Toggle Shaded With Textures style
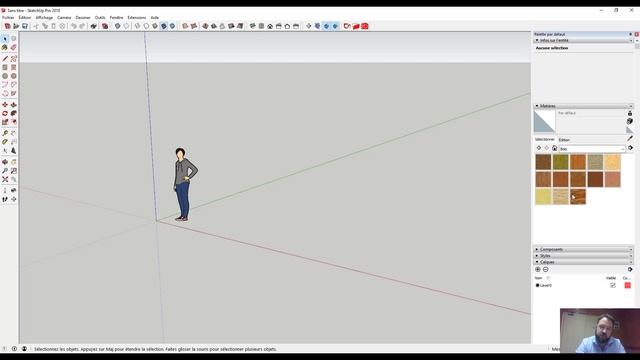 [164, 26]
